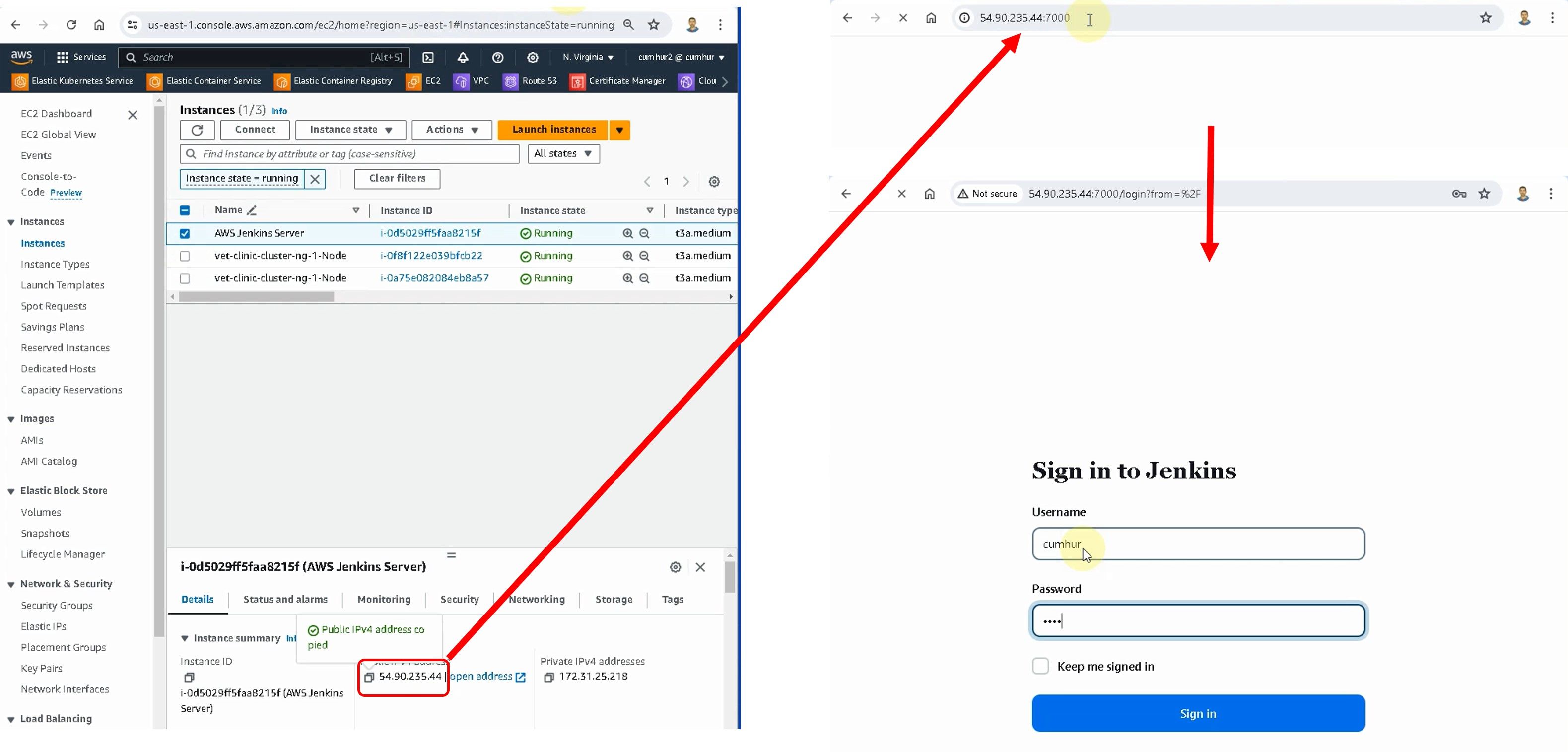This screenshot has height=752, width=1568.
Task: Open the Actions dropdown menu
Action: pyautogui.click(x=451, y=130)
